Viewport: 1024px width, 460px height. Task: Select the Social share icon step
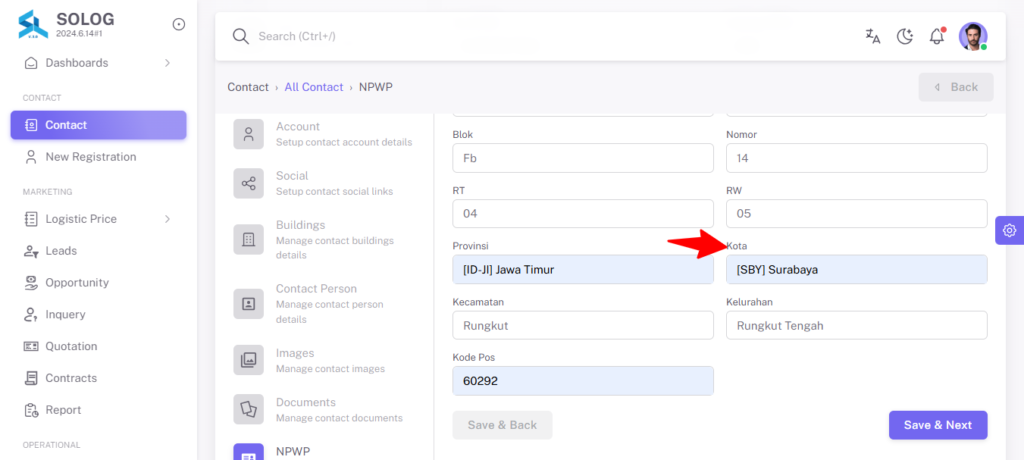pyautogui.click(x=249, y=184)
